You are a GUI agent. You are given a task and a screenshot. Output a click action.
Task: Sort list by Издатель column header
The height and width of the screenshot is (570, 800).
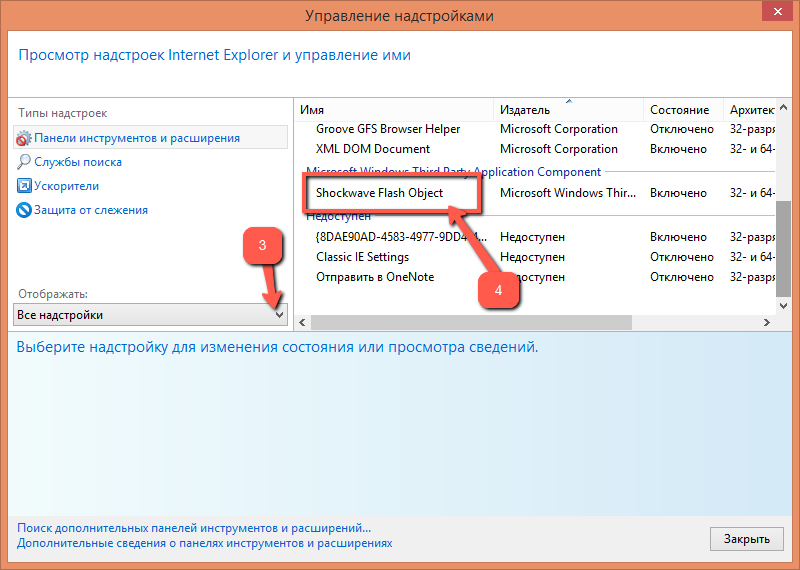coord(568,110)
